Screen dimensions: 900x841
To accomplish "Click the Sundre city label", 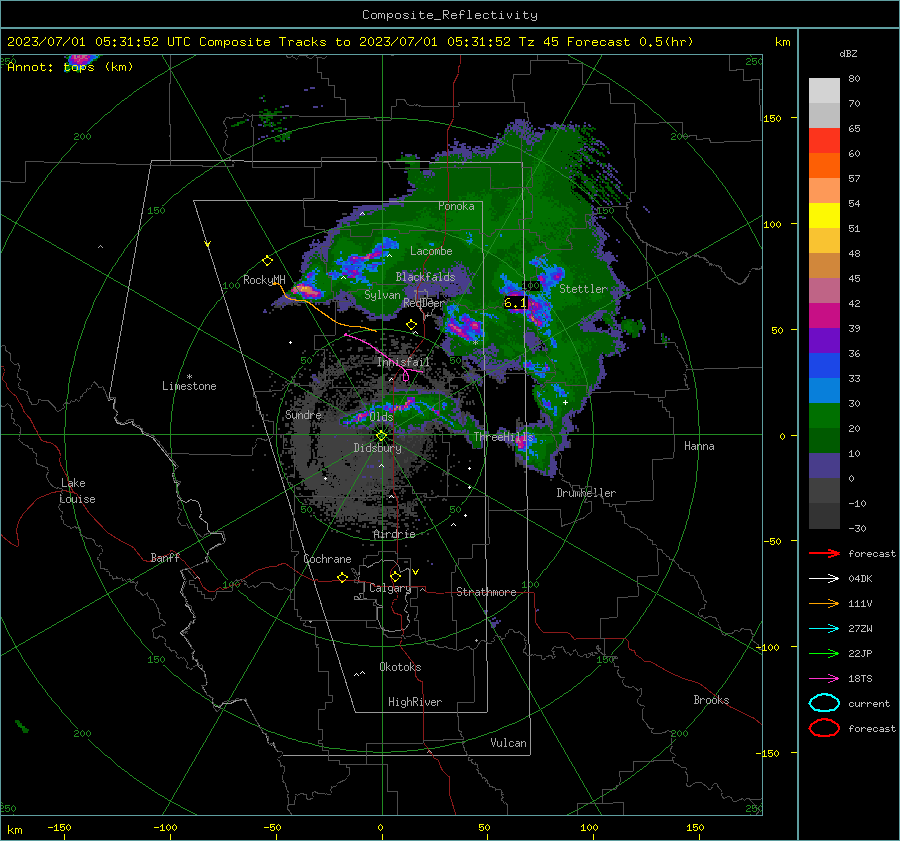I will coord(303,414).
